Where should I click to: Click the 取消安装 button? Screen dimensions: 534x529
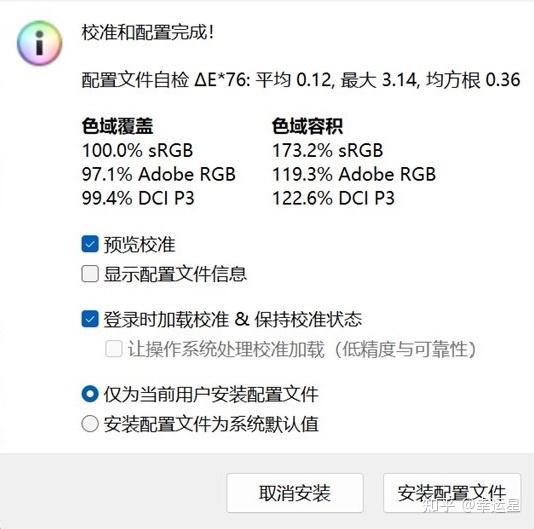coord(295,493)
